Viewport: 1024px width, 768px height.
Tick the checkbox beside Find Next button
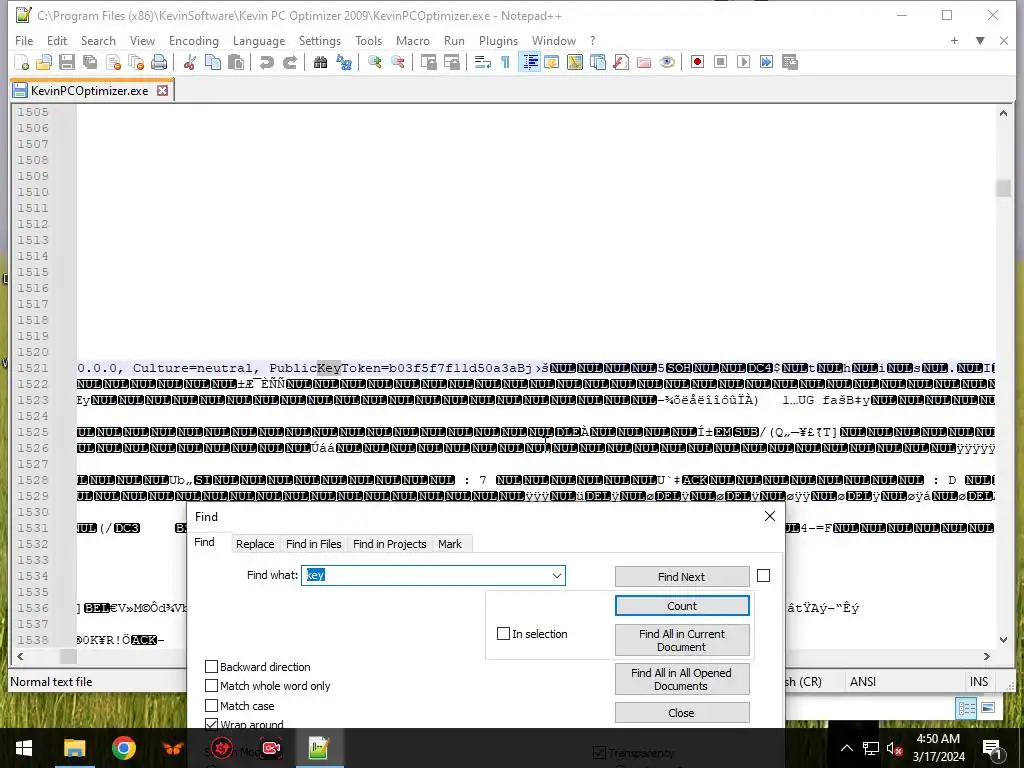(763, 575)
